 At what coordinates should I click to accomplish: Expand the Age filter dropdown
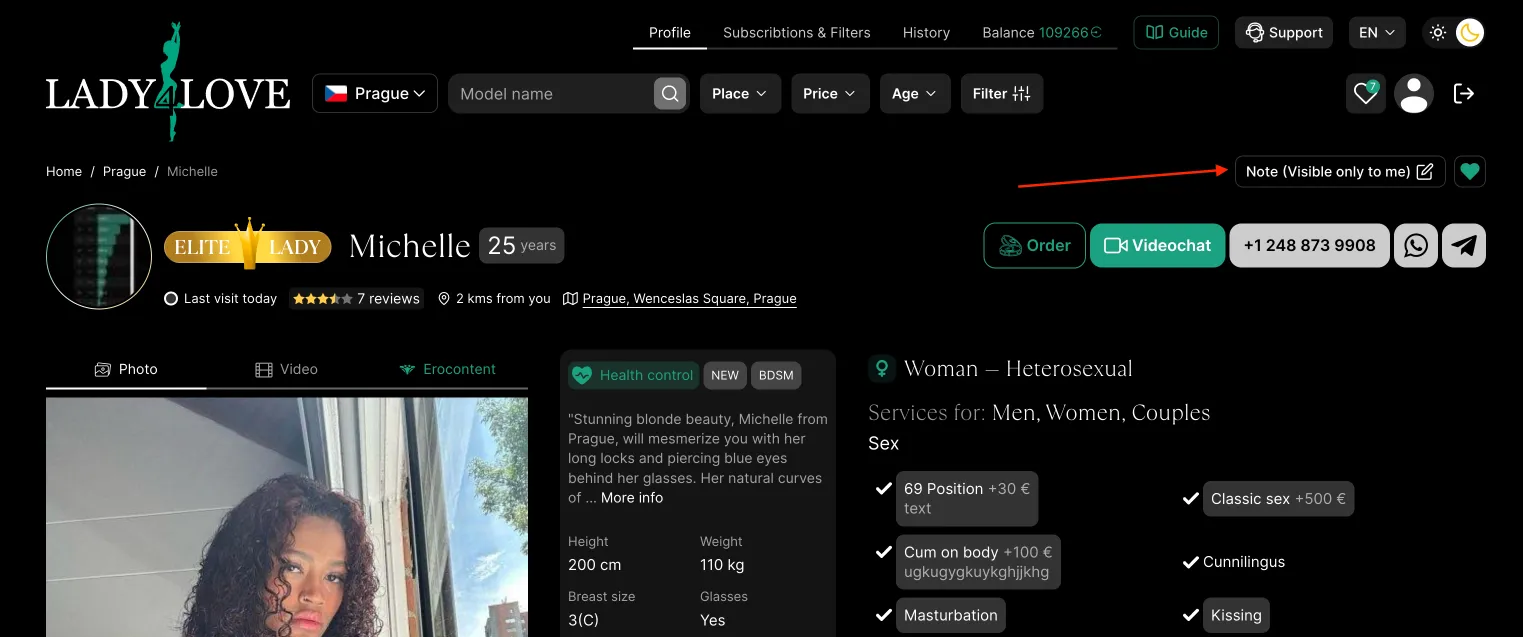(x=915, y=94)
